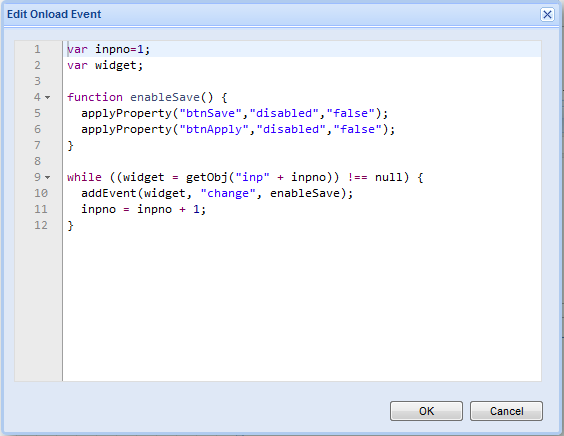This screenshot has height=436, width=564.
Task: Click "null" on line 9
Action: point(388,177)
